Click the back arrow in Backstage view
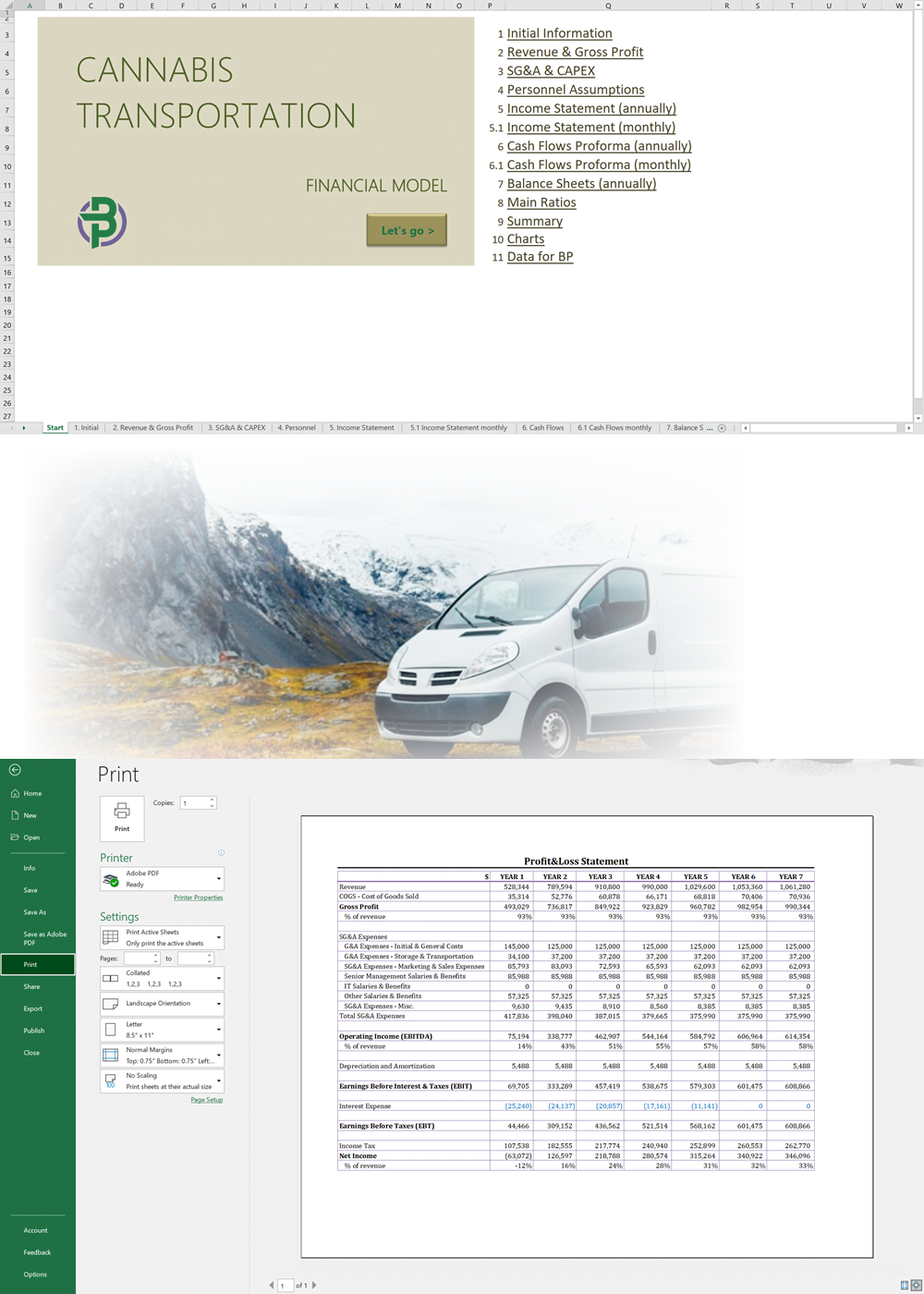Screen dimensions: 924x1294 tap(15, 770)
